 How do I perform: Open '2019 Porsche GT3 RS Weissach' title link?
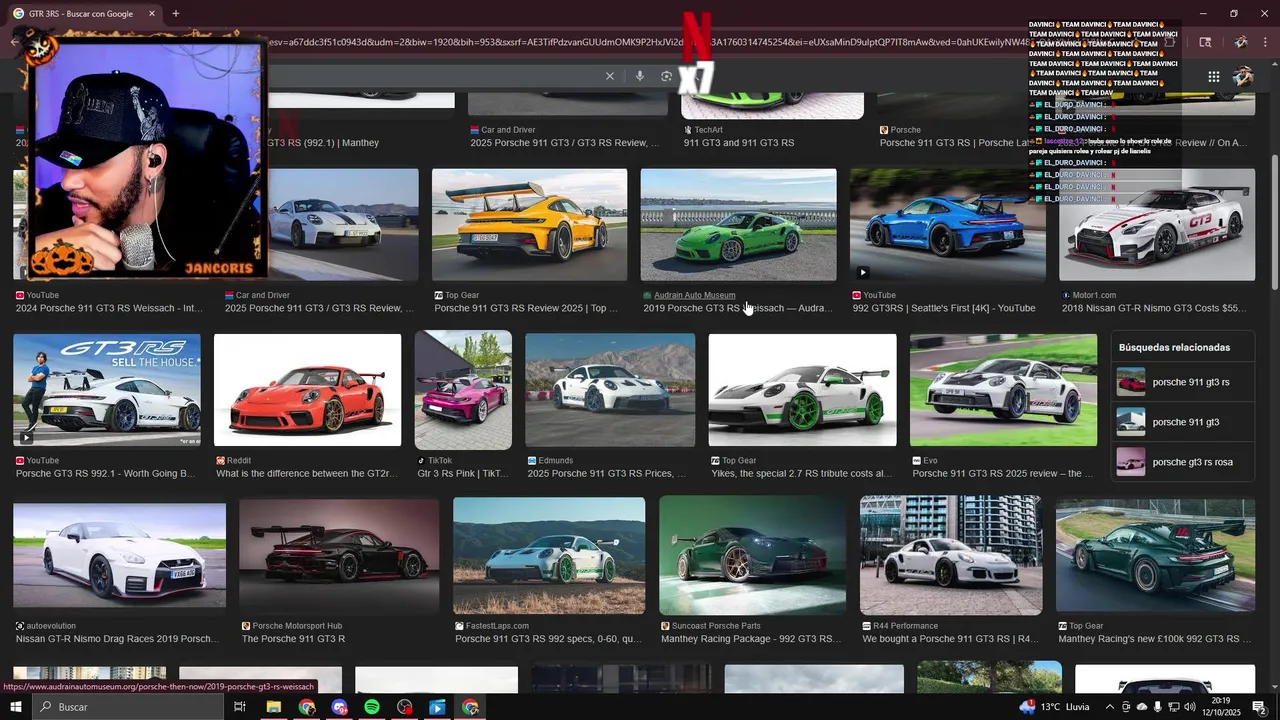click(737, 308)
